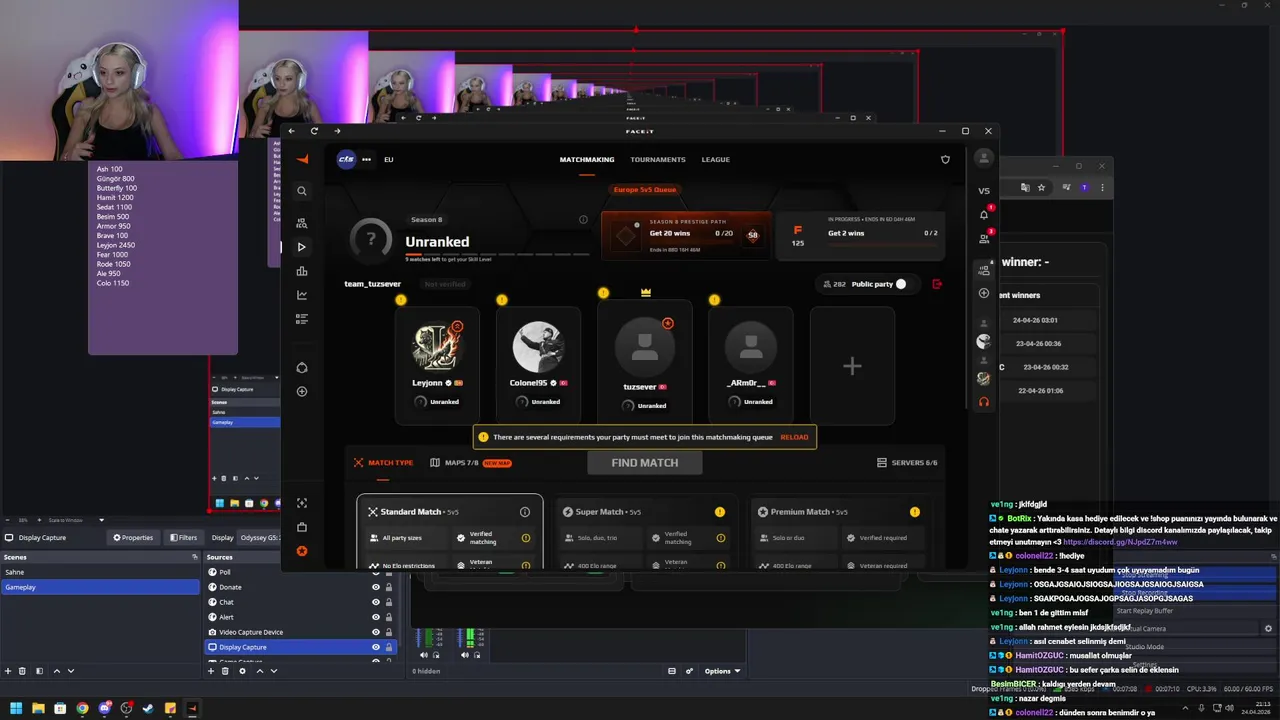Click the Windows Start button
The height and width of the screenshot is (720, 1280).
tap(16, 708)
